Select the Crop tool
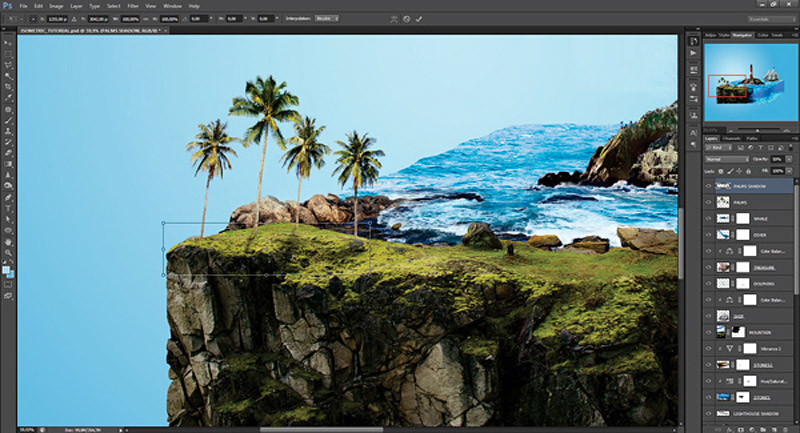 pyautogui.click(x=8, y=87)
